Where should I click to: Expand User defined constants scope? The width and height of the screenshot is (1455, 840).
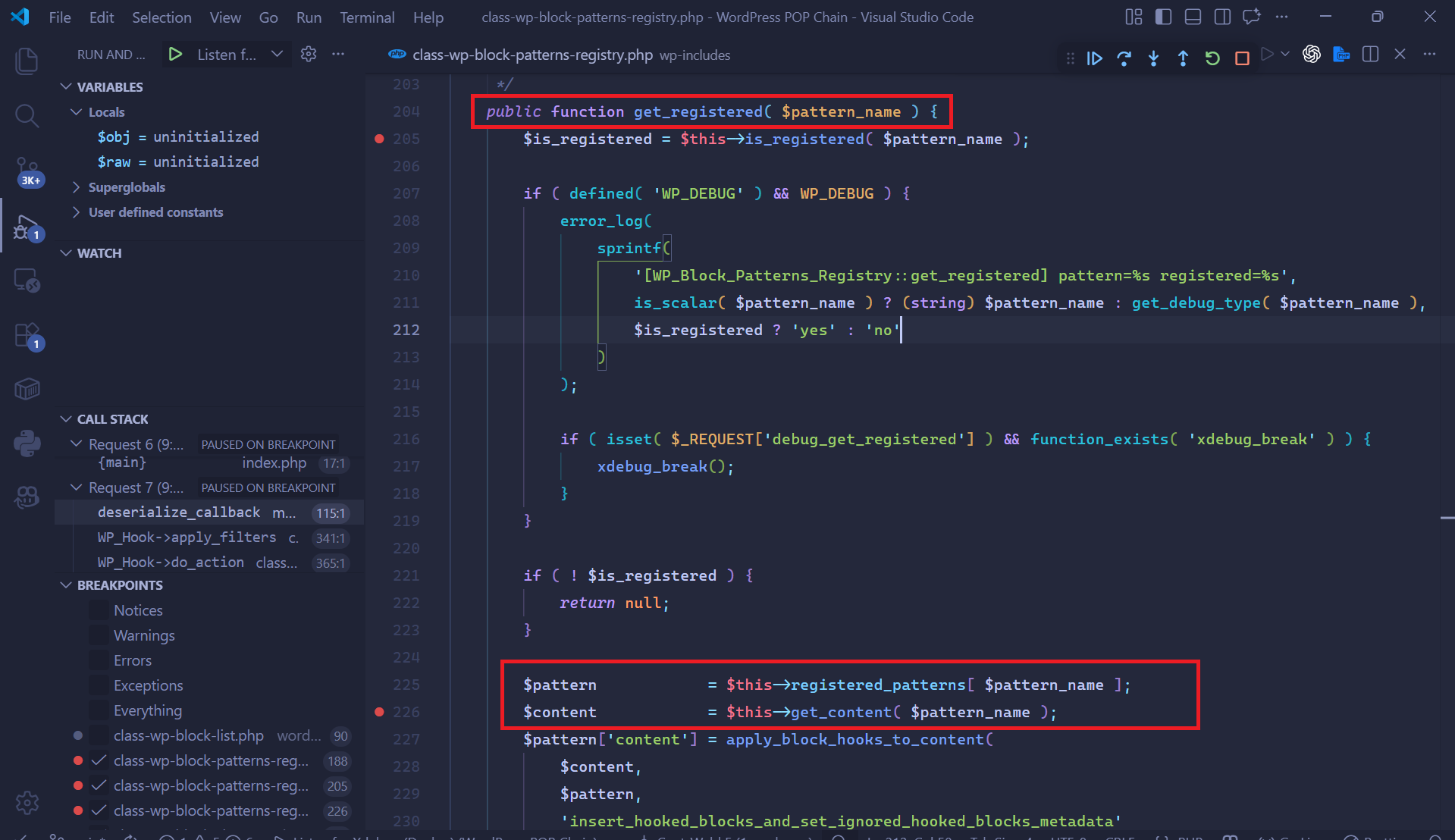[x=76, y=212]
